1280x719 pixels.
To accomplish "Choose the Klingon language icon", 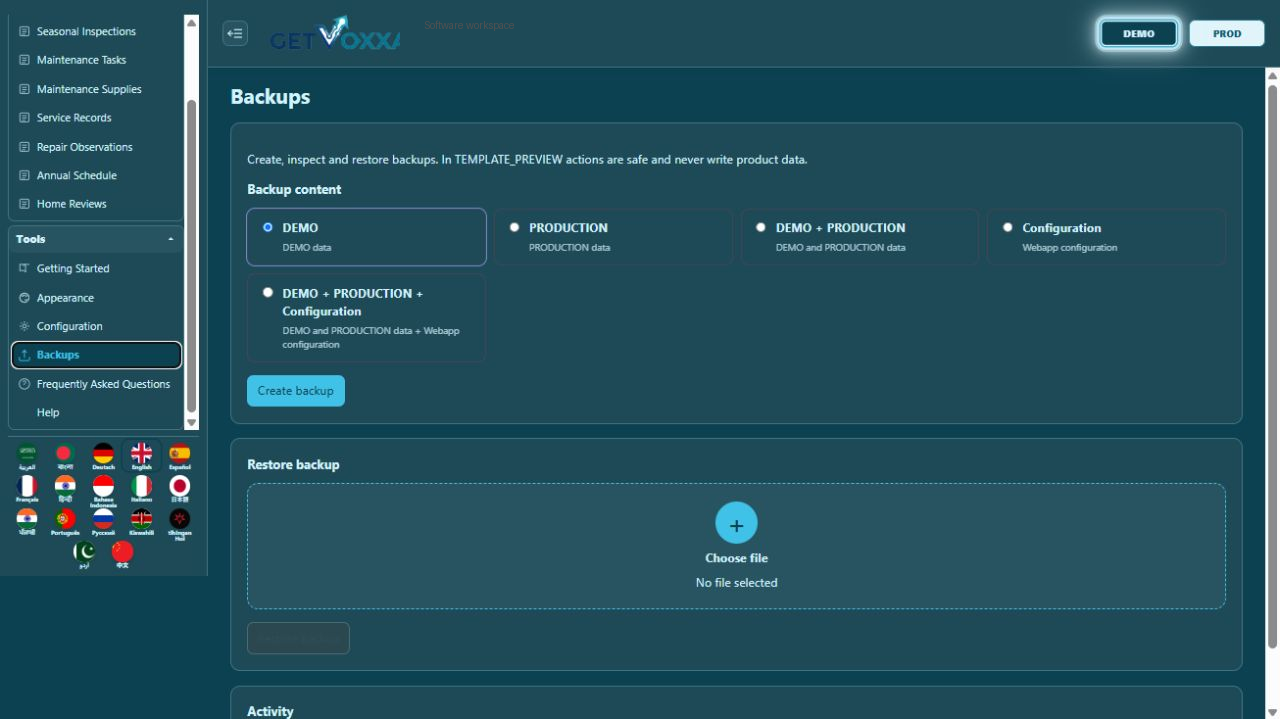I will click(179, 523).
